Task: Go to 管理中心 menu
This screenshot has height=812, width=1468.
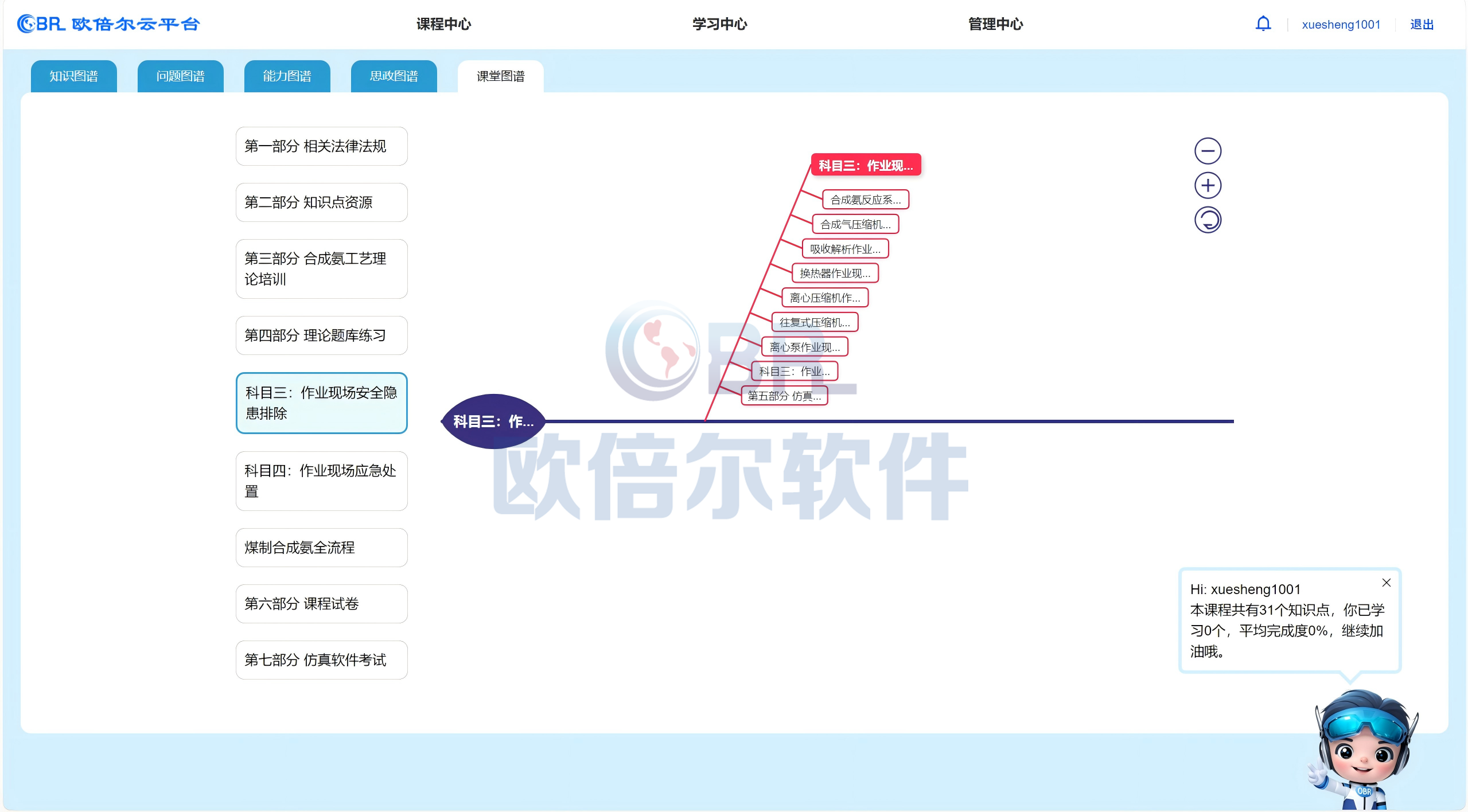Action: point(995,24)
